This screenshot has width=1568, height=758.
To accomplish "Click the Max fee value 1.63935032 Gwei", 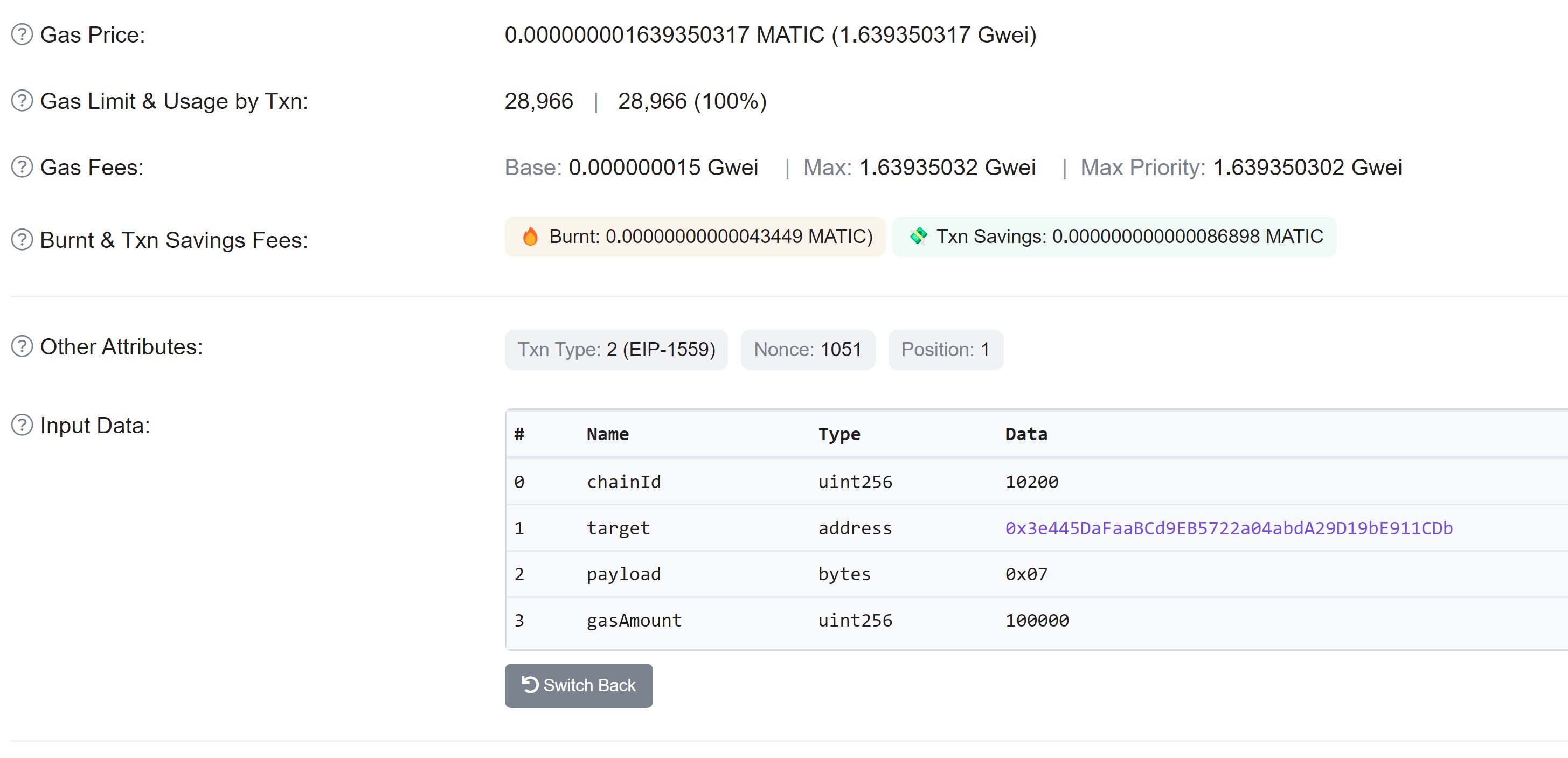I will point(947,168).
